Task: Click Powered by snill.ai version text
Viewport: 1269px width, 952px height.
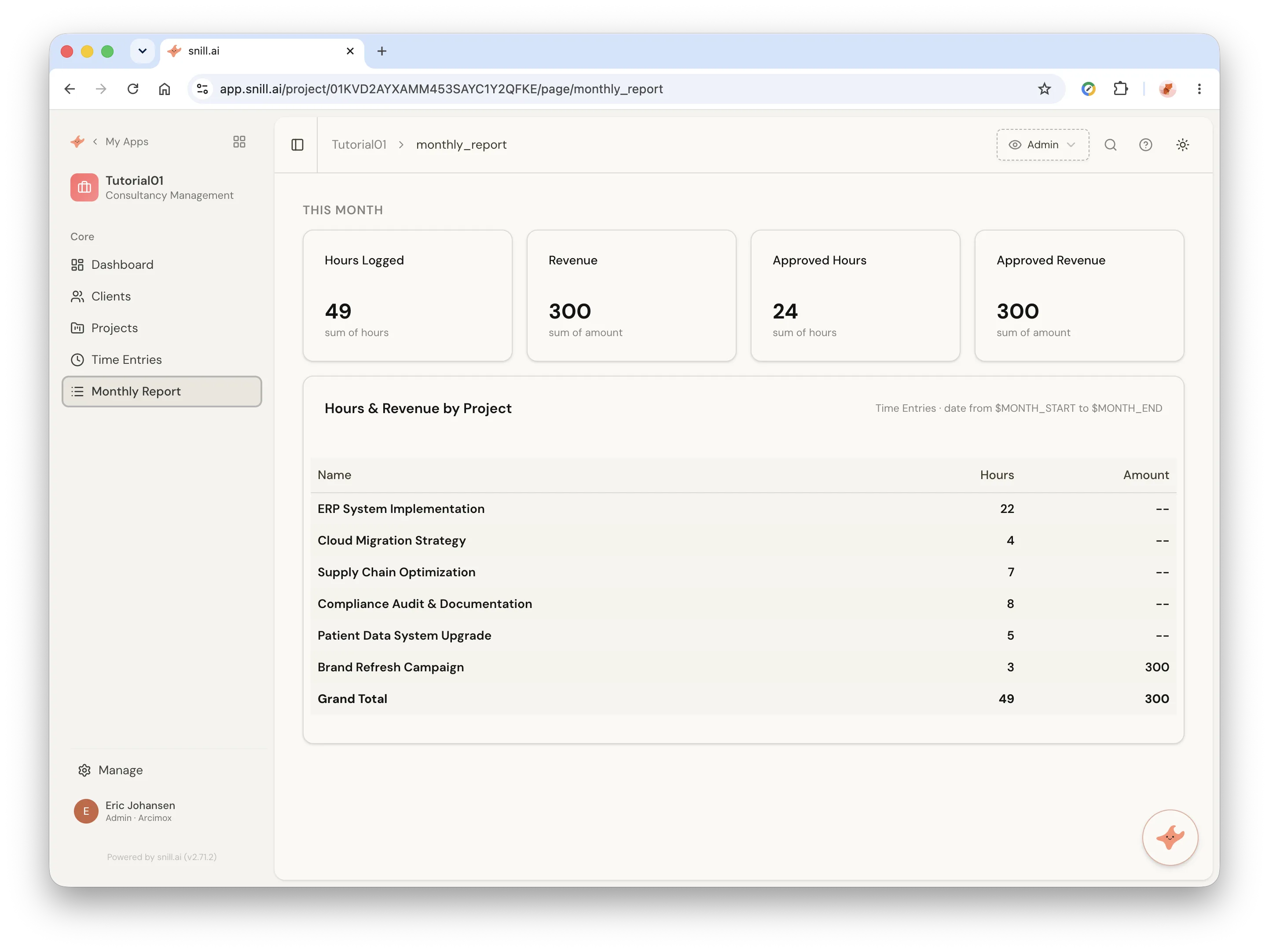Action: click(x=162, y=857)
